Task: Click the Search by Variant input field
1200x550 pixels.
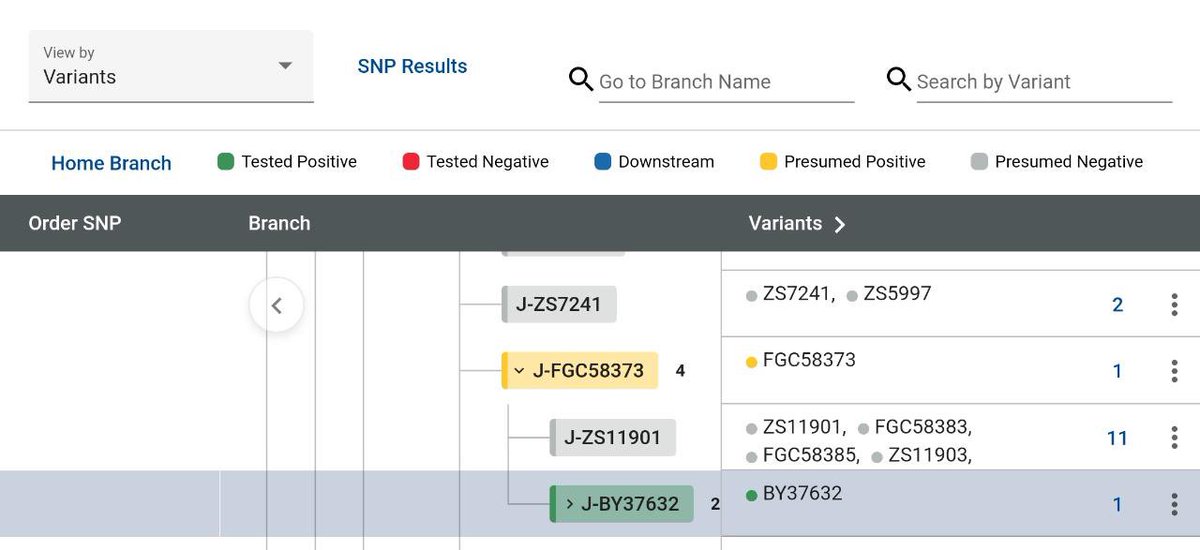Action: (1044, 82)
